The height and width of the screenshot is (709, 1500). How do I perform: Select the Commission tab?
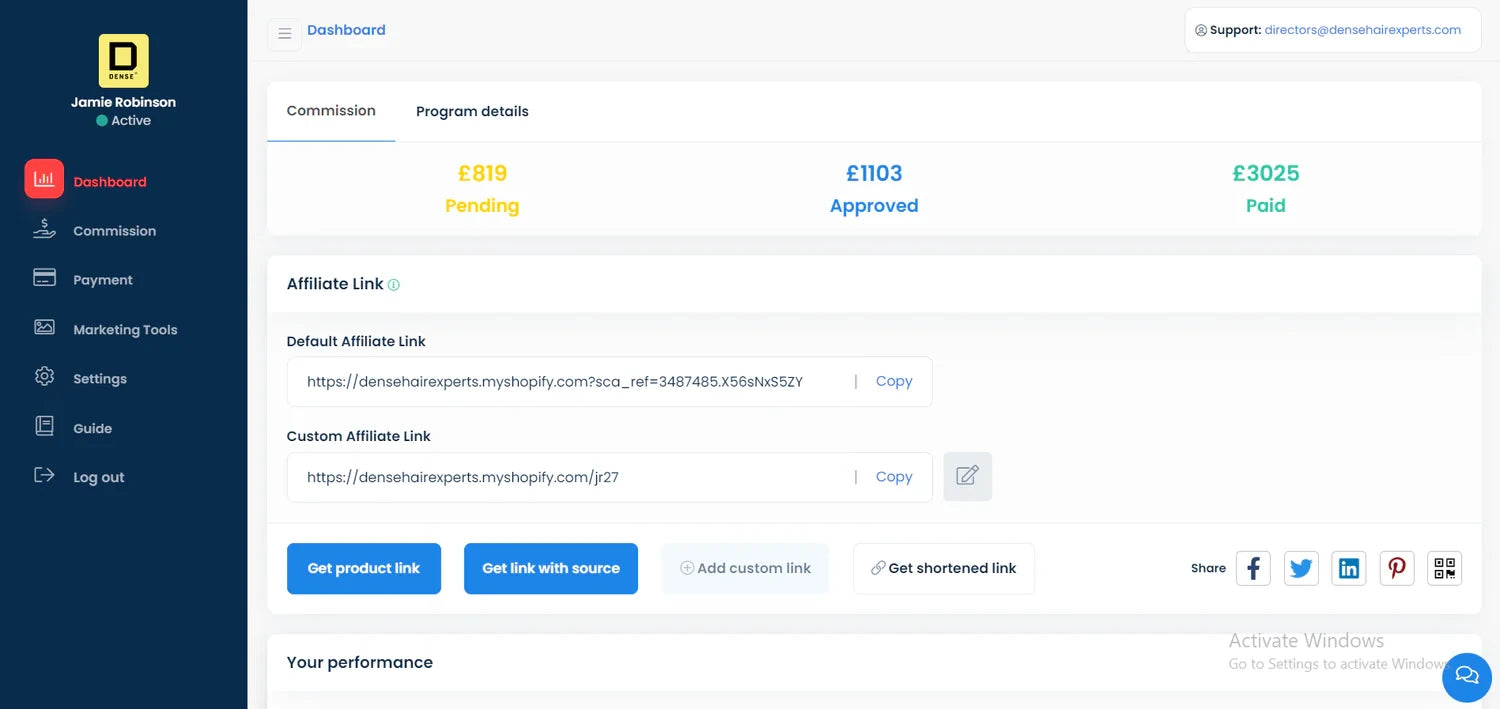point(331,111)
